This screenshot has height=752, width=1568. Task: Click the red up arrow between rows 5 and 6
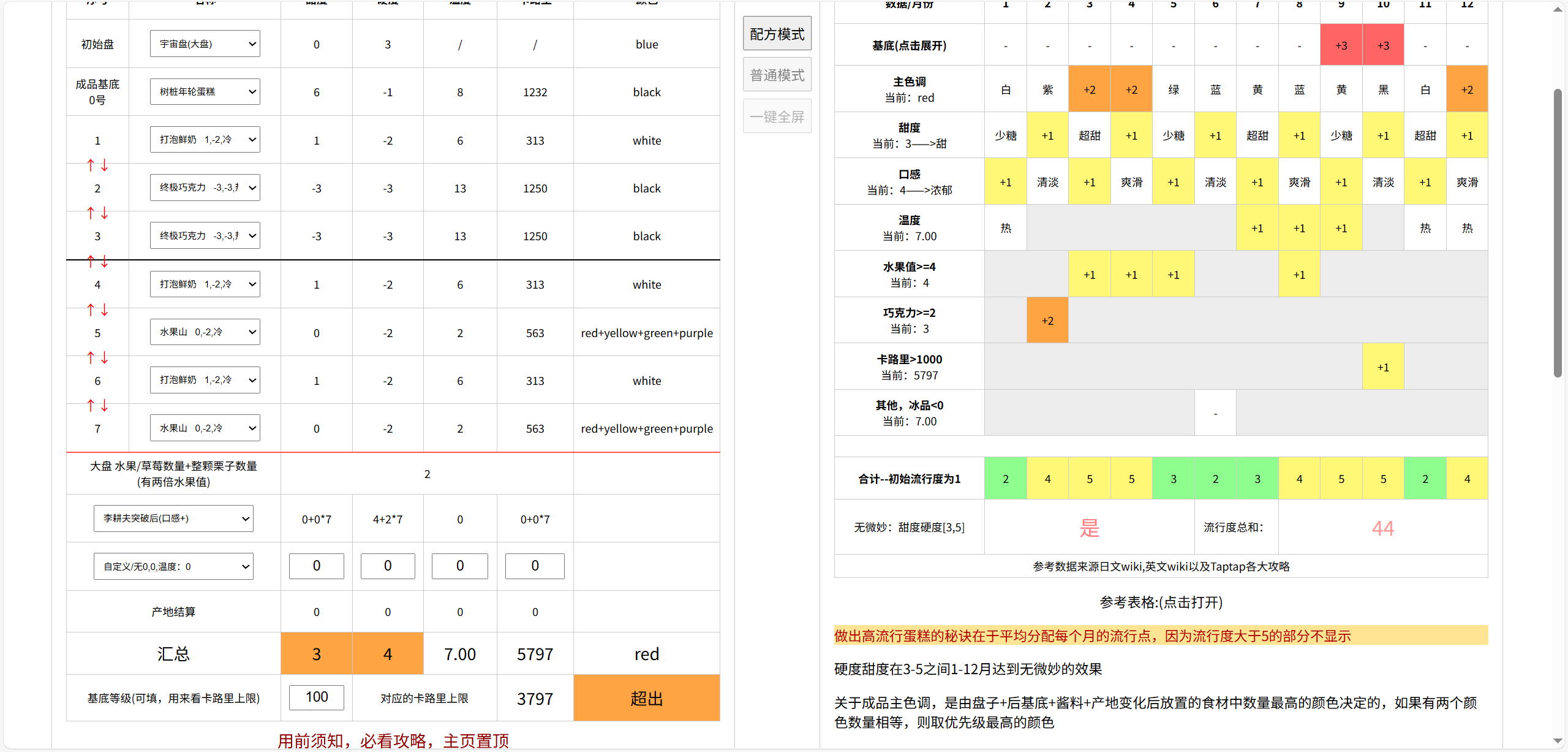(x=91, y=357)
